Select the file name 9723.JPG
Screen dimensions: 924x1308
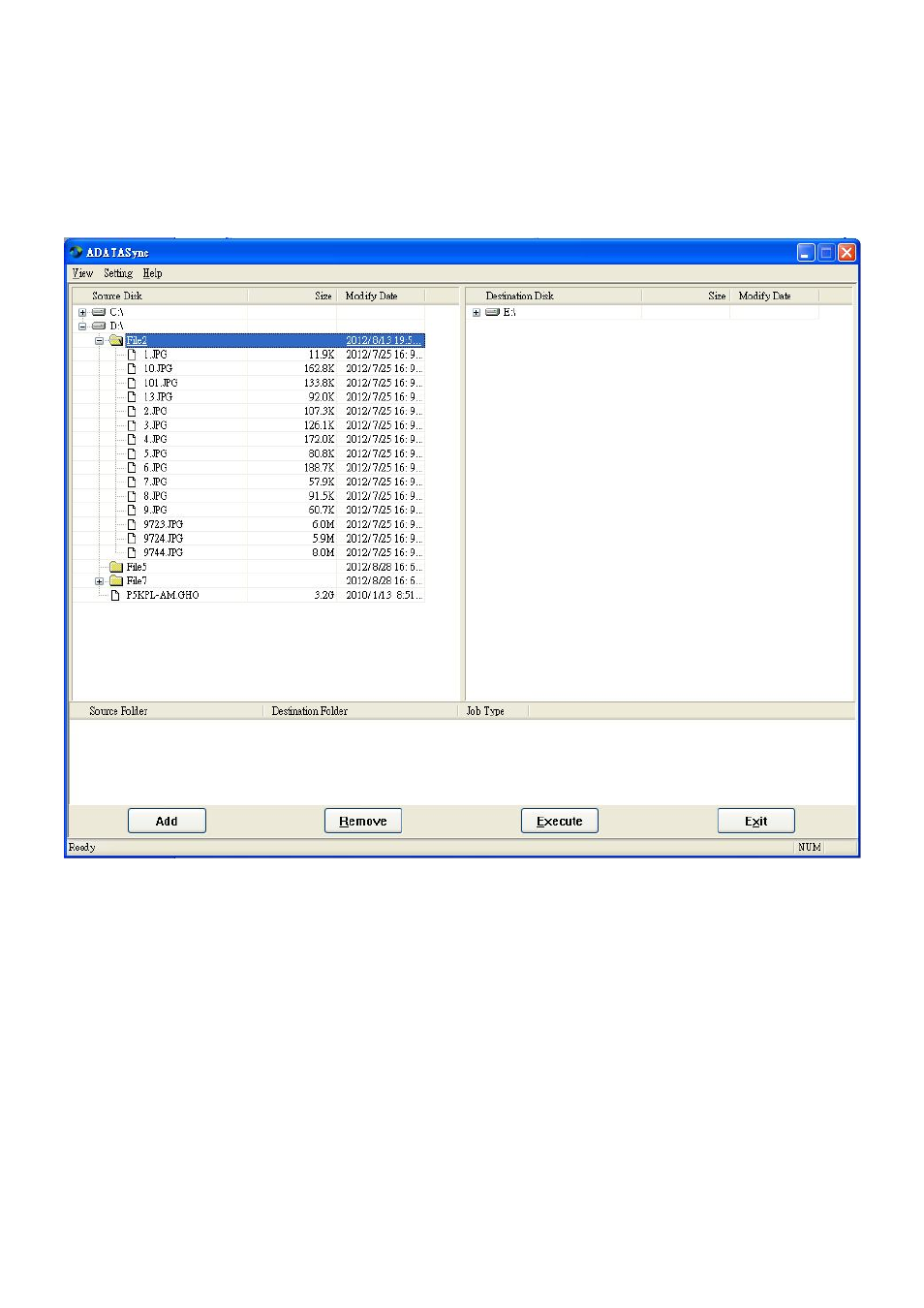tap(163, 524)
